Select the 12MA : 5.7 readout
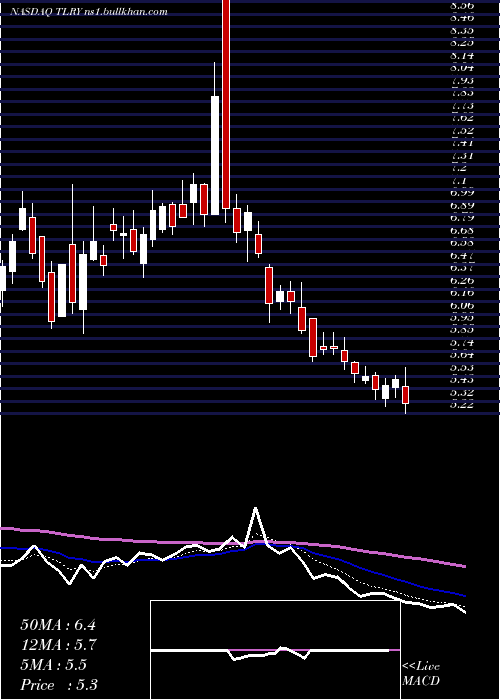 pyautogui.click(x=59, y=645)
